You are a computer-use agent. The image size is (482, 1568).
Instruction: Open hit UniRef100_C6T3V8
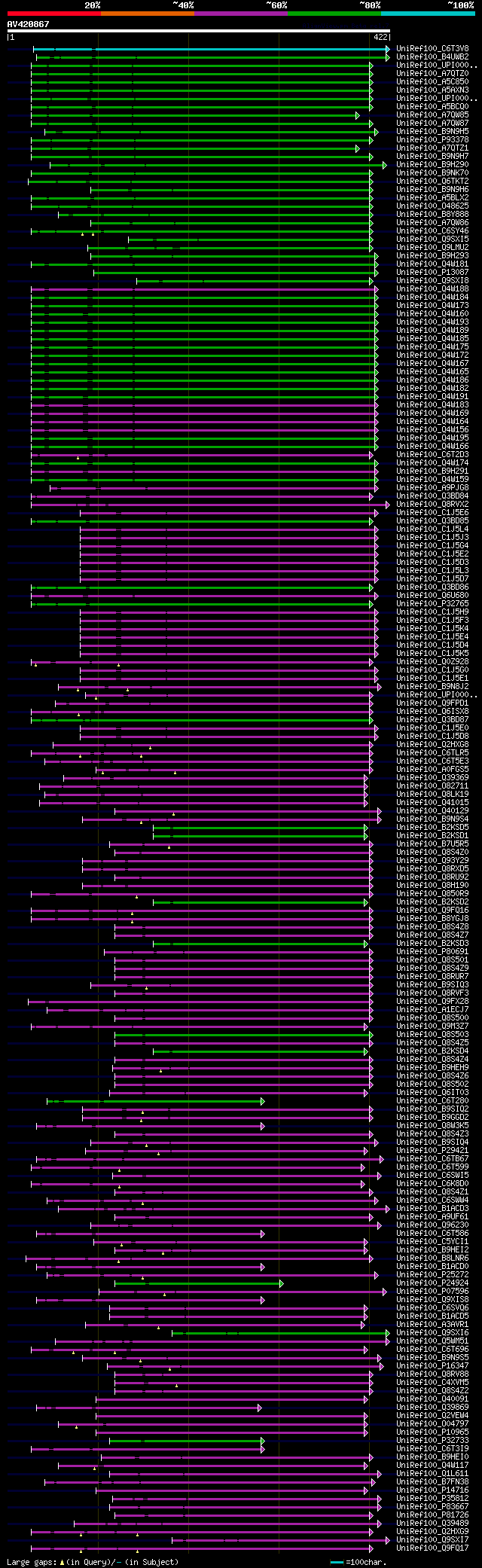pos(432,49)
